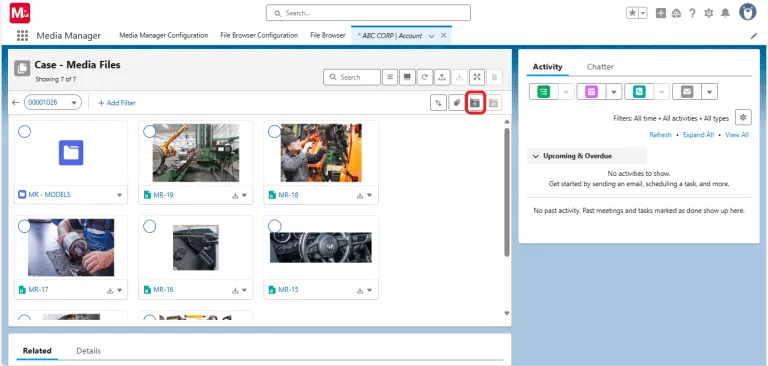
Task: Click the download selected icon
Action: tap(459, 77)
